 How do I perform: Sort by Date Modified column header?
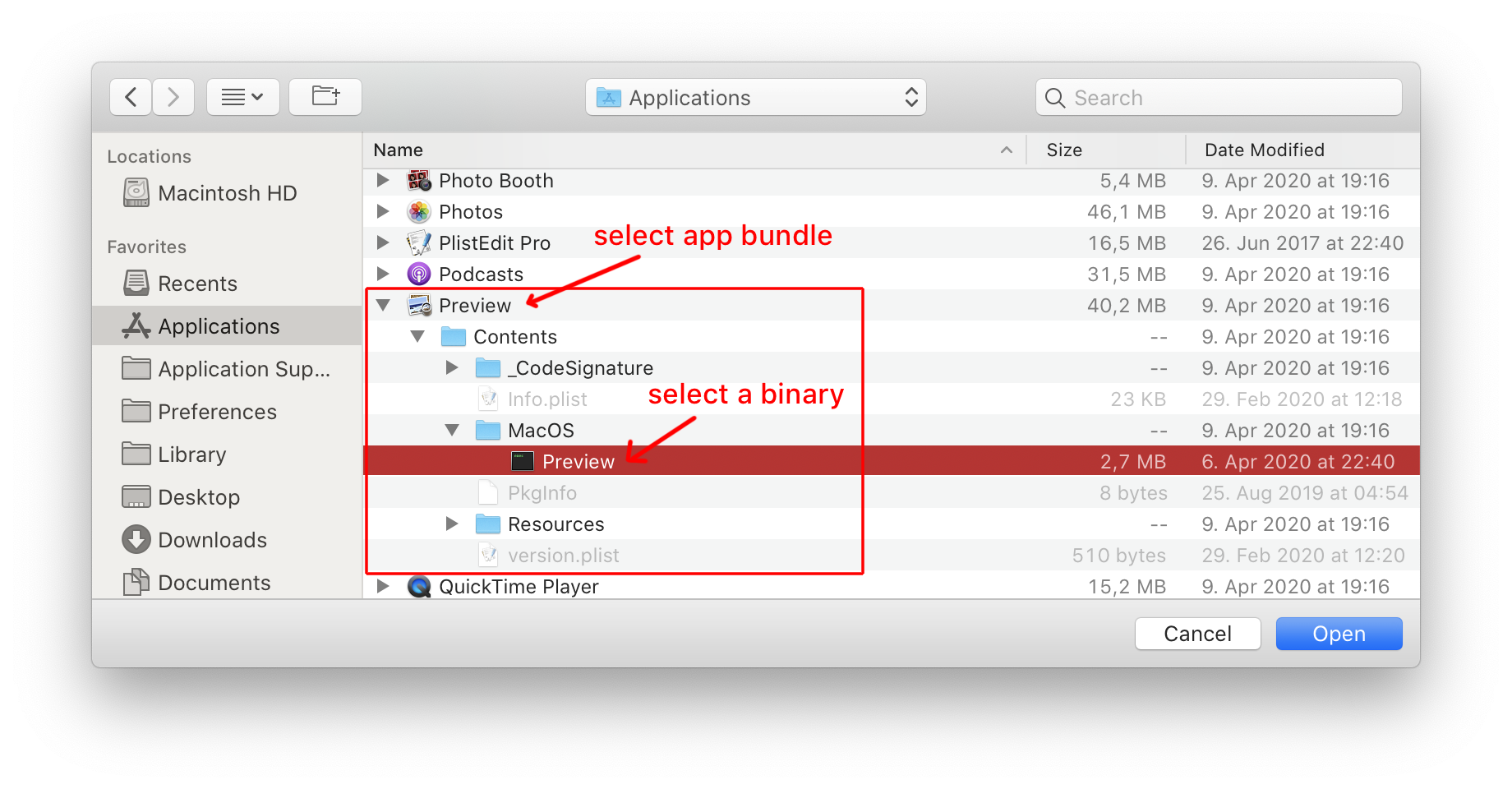point(1303,150)
